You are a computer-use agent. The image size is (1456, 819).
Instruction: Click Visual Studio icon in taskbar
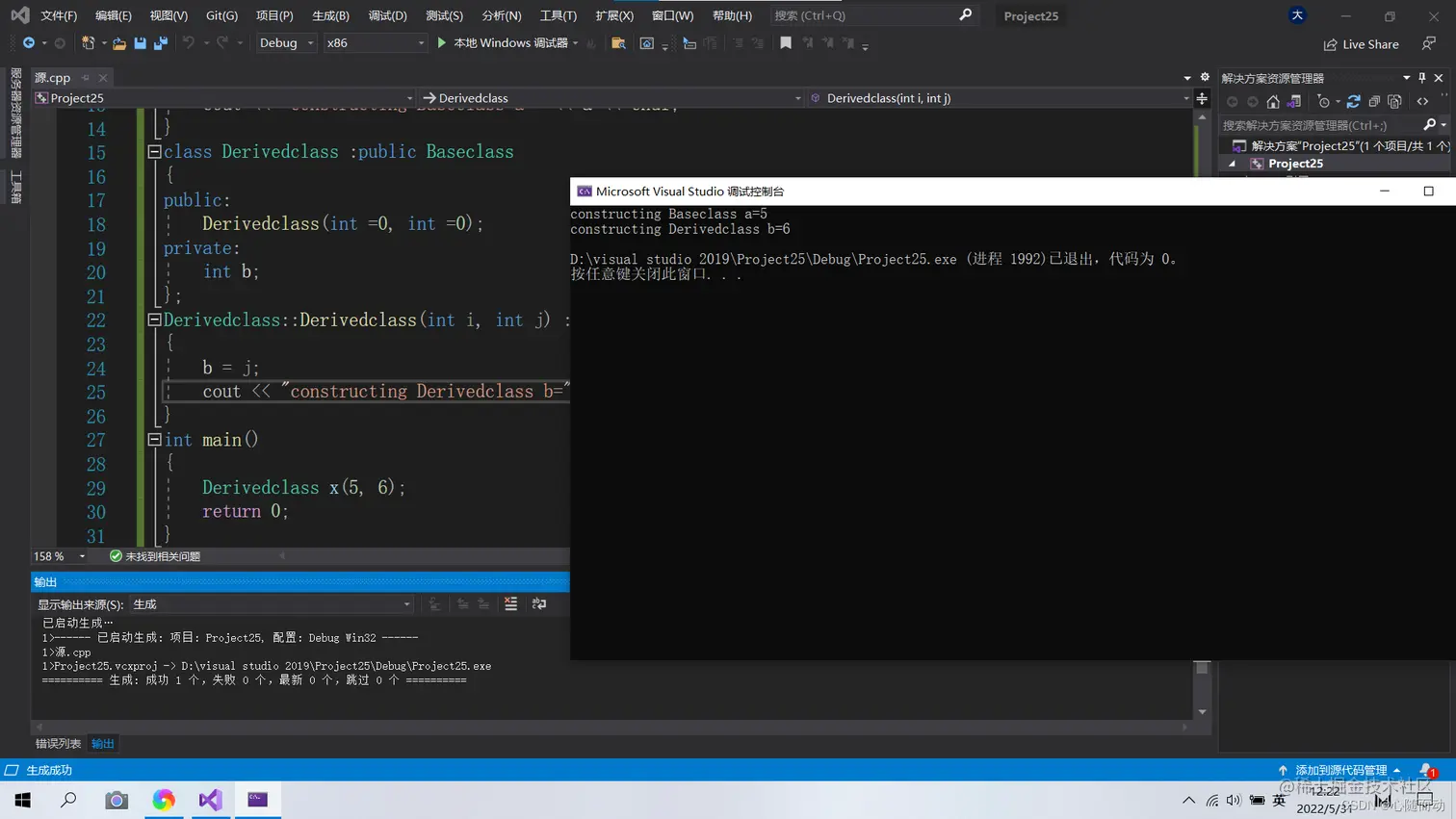pyautogui.click(x=210, y=800)
